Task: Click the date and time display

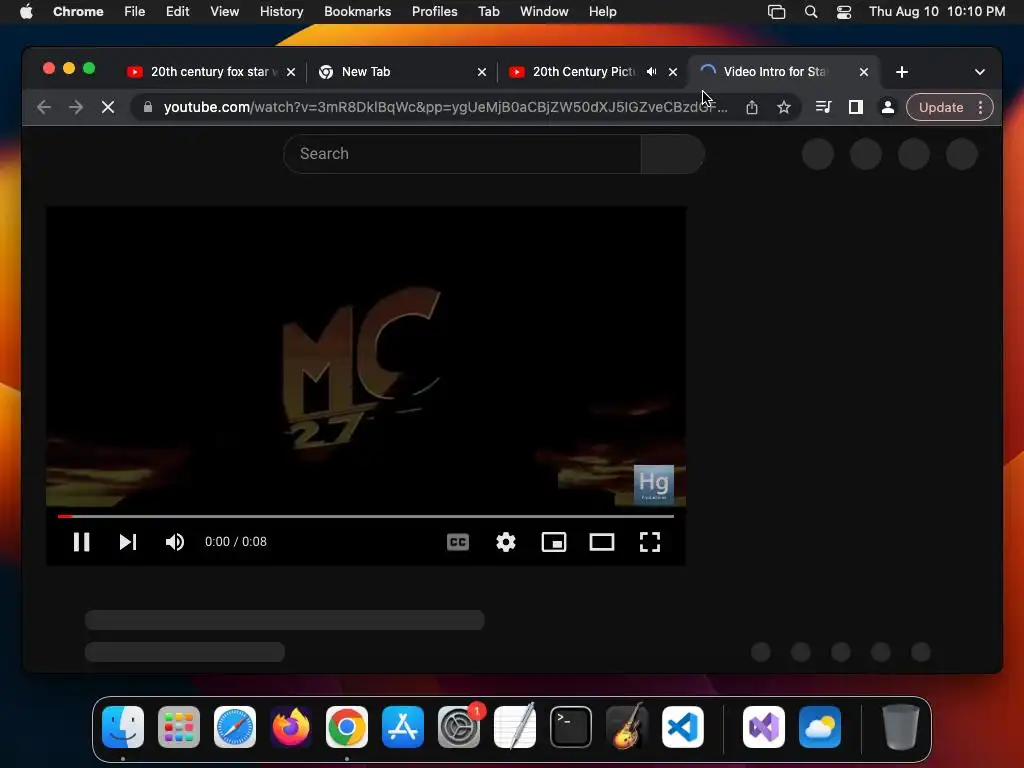Action: [x=936, y=11]
